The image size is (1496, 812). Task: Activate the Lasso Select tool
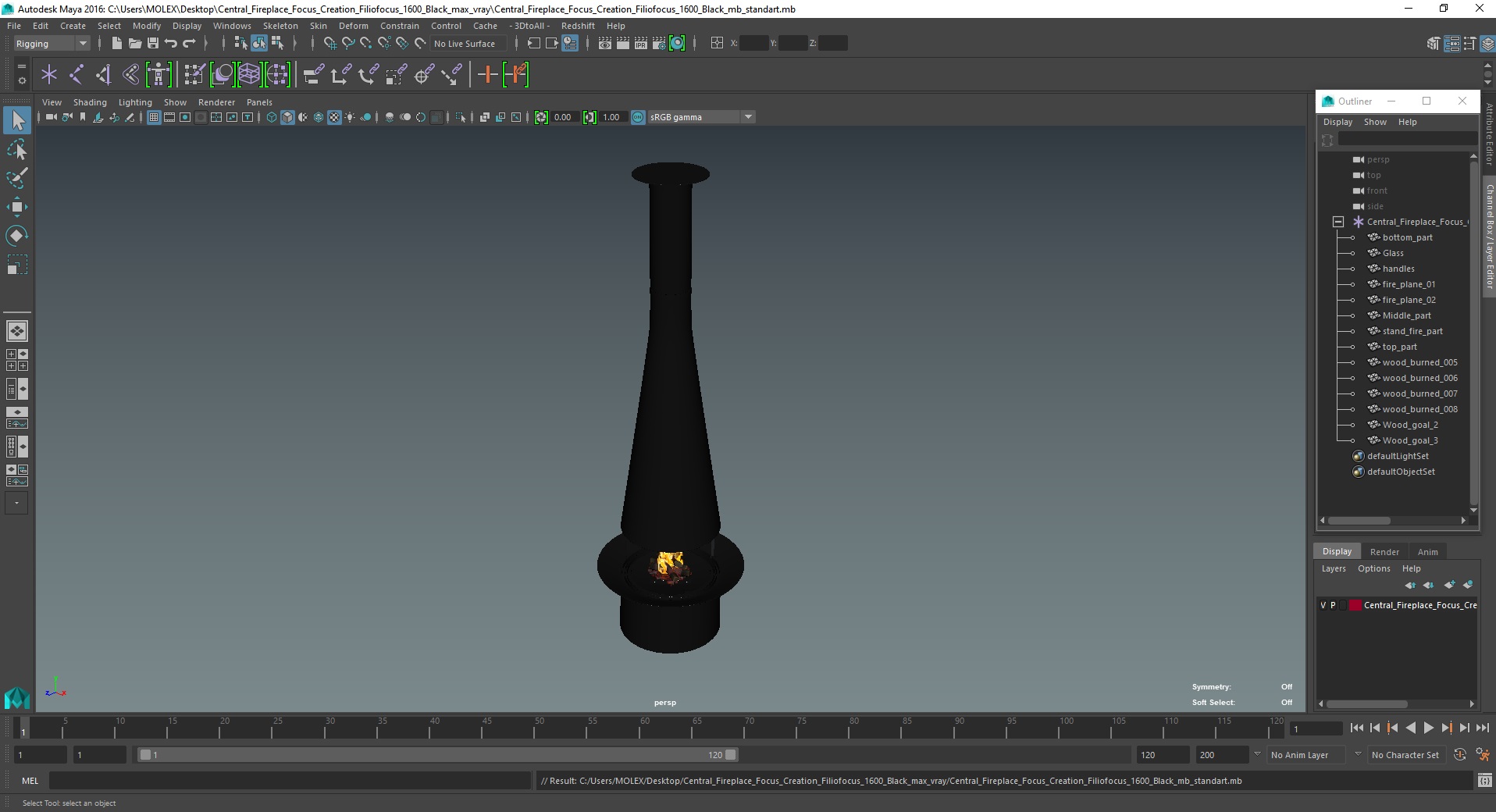(17, 149)
